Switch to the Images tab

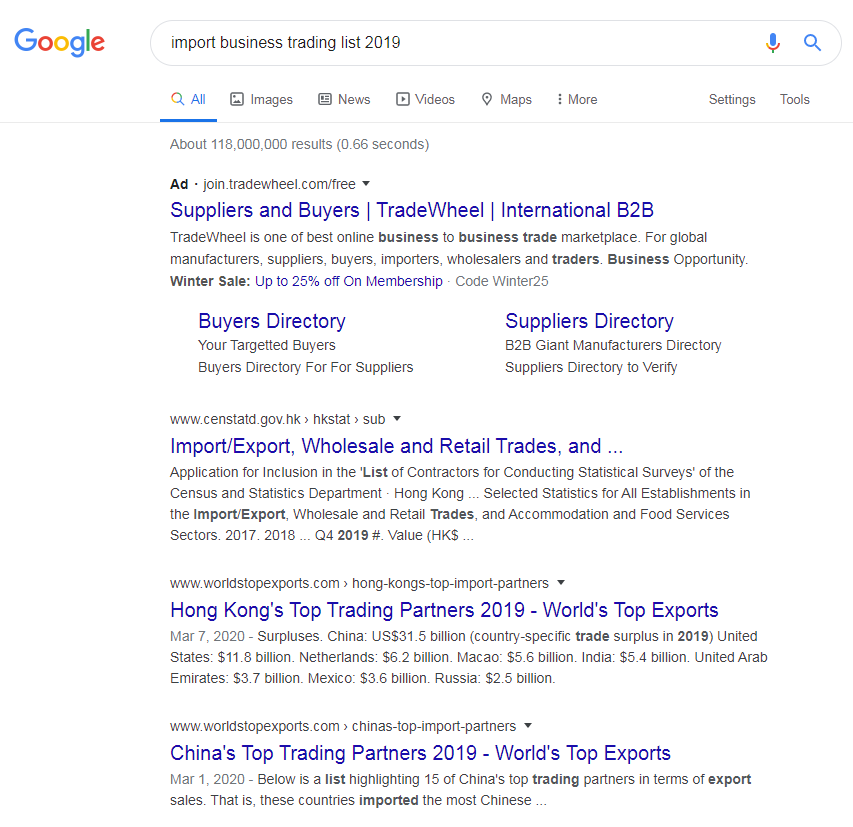pyautogui.click(x=262, y=100)
